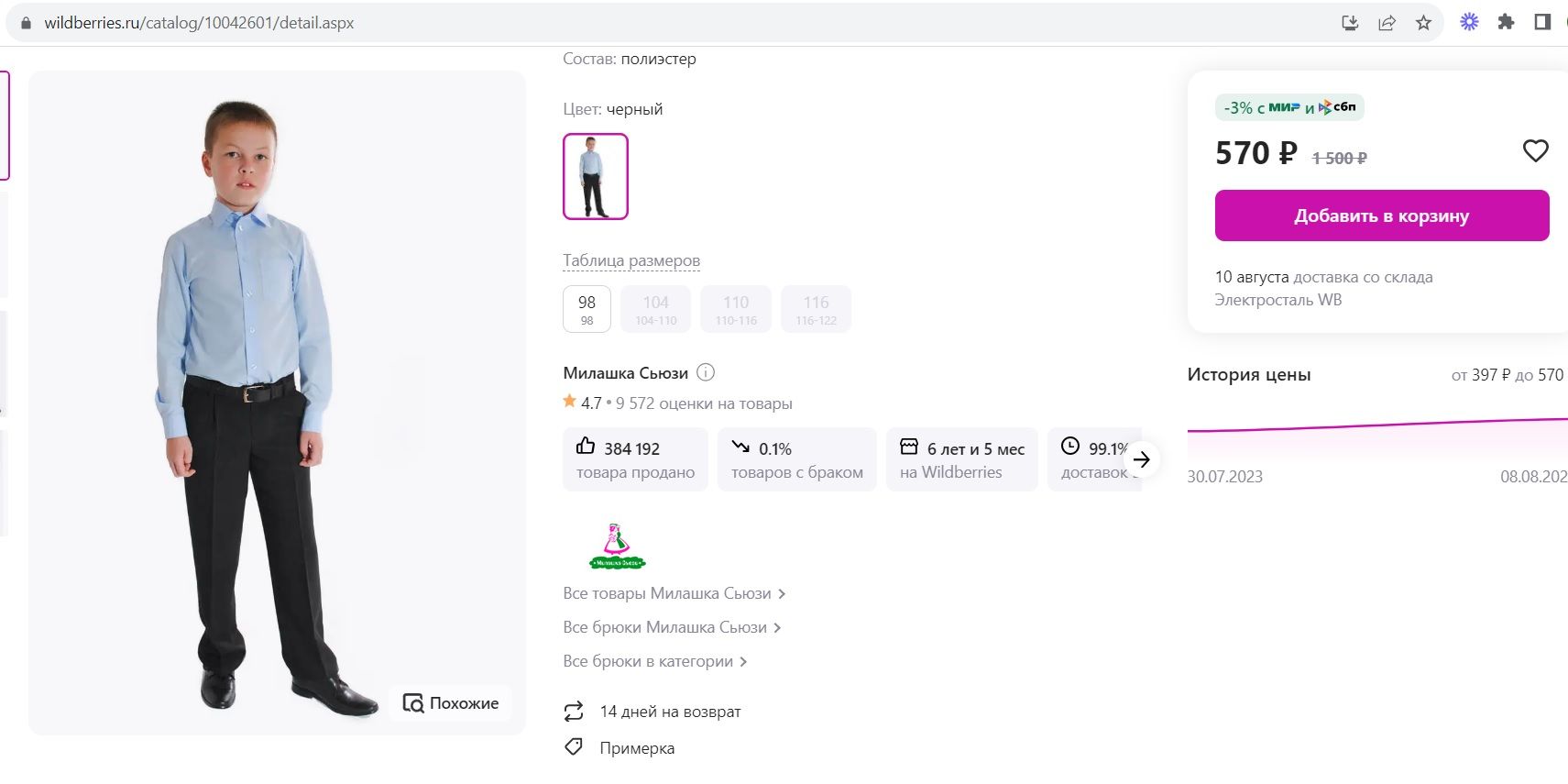
Task: Click the install app icon in address bar
Action: [x=1350, y=23]
